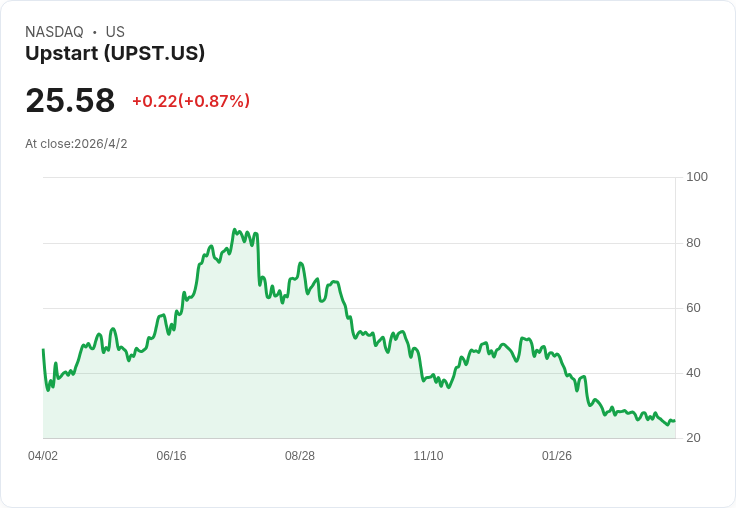Select the 08/28 date on x-axis
736x508 pixels.
point(300,456)
